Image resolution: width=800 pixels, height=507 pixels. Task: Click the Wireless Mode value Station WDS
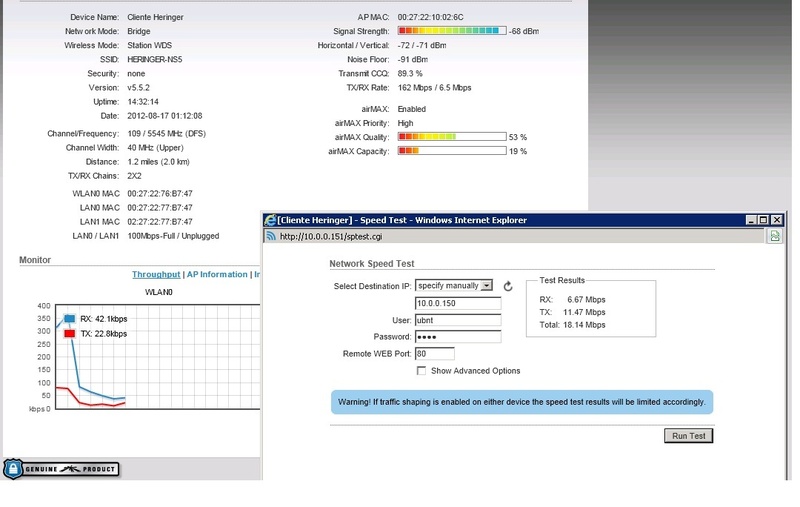click(149, 45)
